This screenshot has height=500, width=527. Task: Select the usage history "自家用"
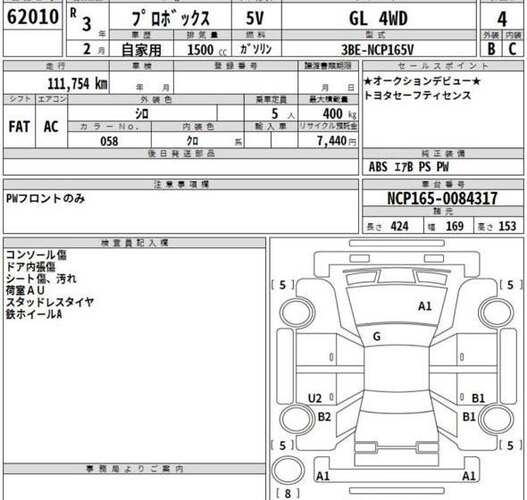[141, 50]
